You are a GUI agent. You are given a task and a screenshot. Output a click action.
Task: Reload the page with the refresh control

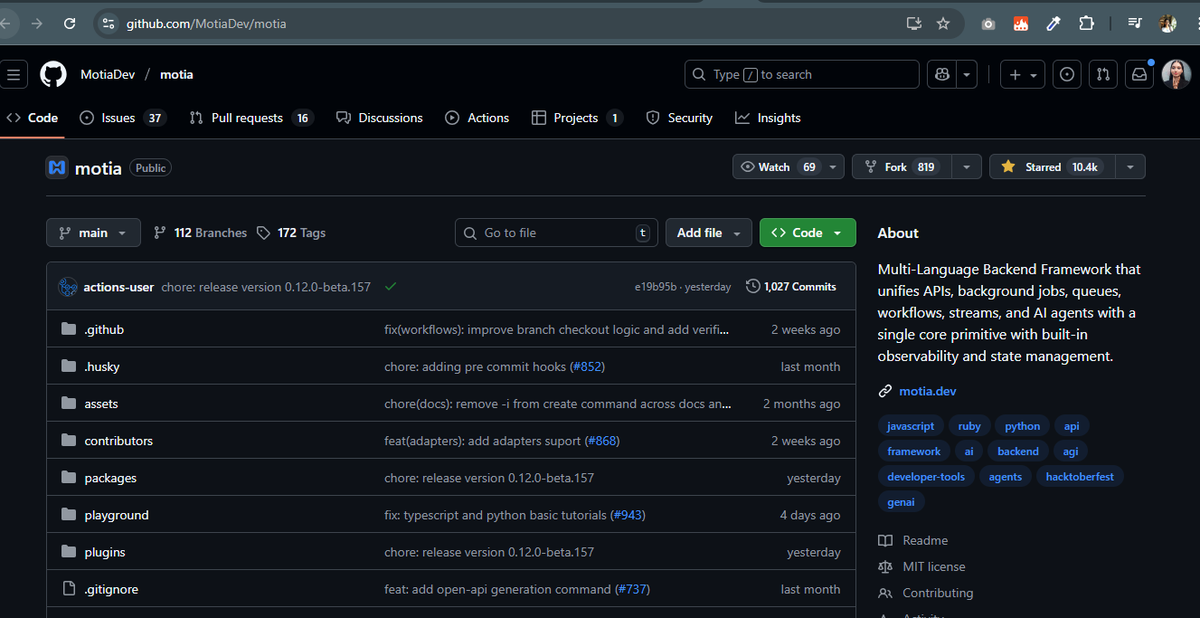[x=68, y=22]
